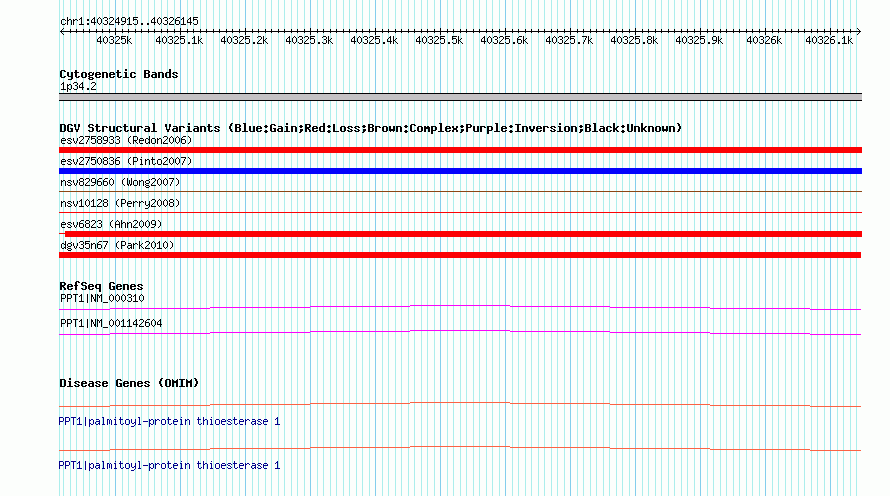Click the 40326.1k ruler tick label
The height and width of the screenshot is (496, 890).
click(829, 40)
